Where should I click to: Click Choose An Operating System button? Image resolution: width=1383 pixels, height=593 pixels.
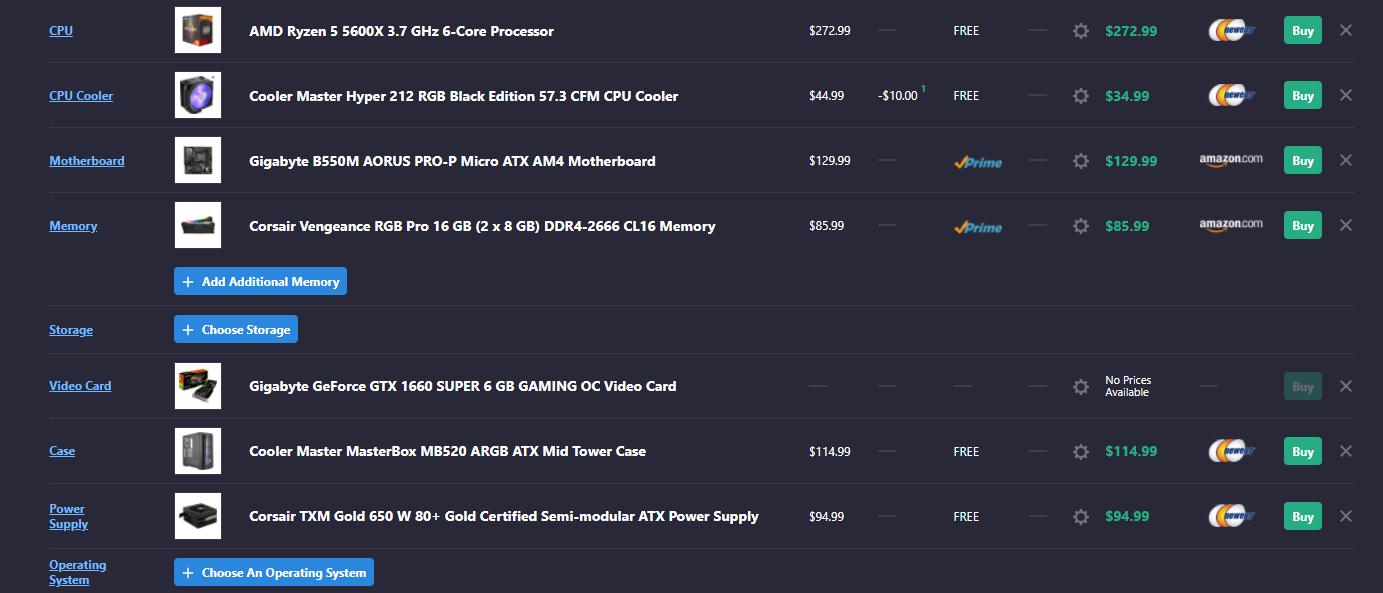click(274, 573)
